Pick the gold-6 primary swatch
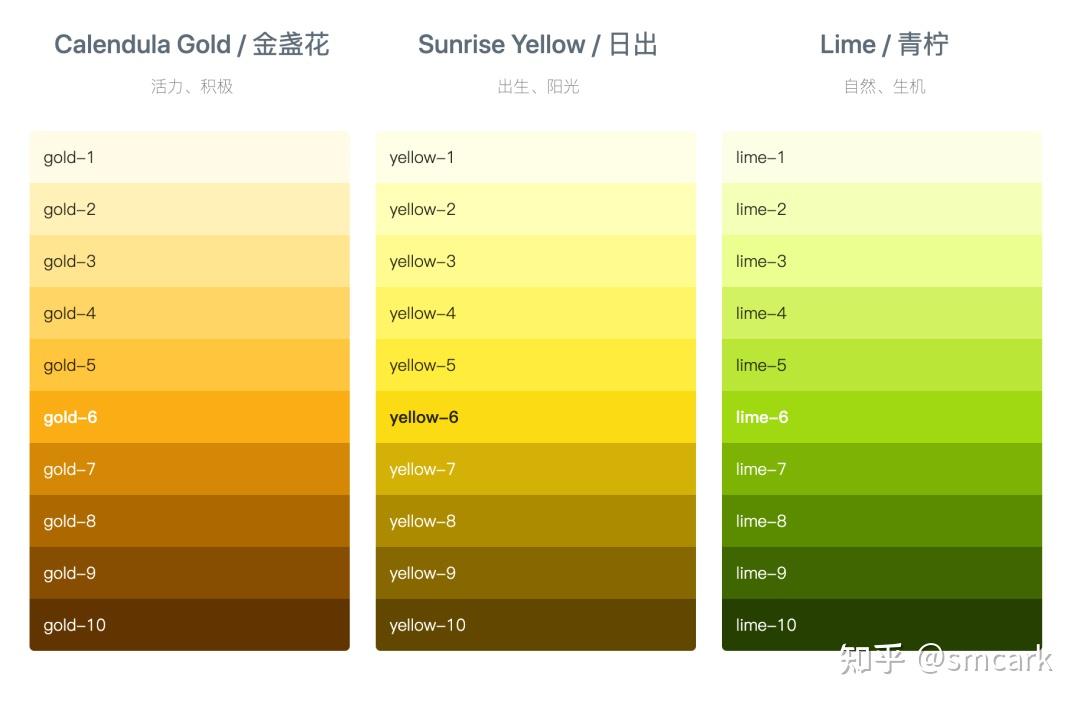Image resolution: width=1080 pixels, height=704 pixels. [x=189, y=417]
